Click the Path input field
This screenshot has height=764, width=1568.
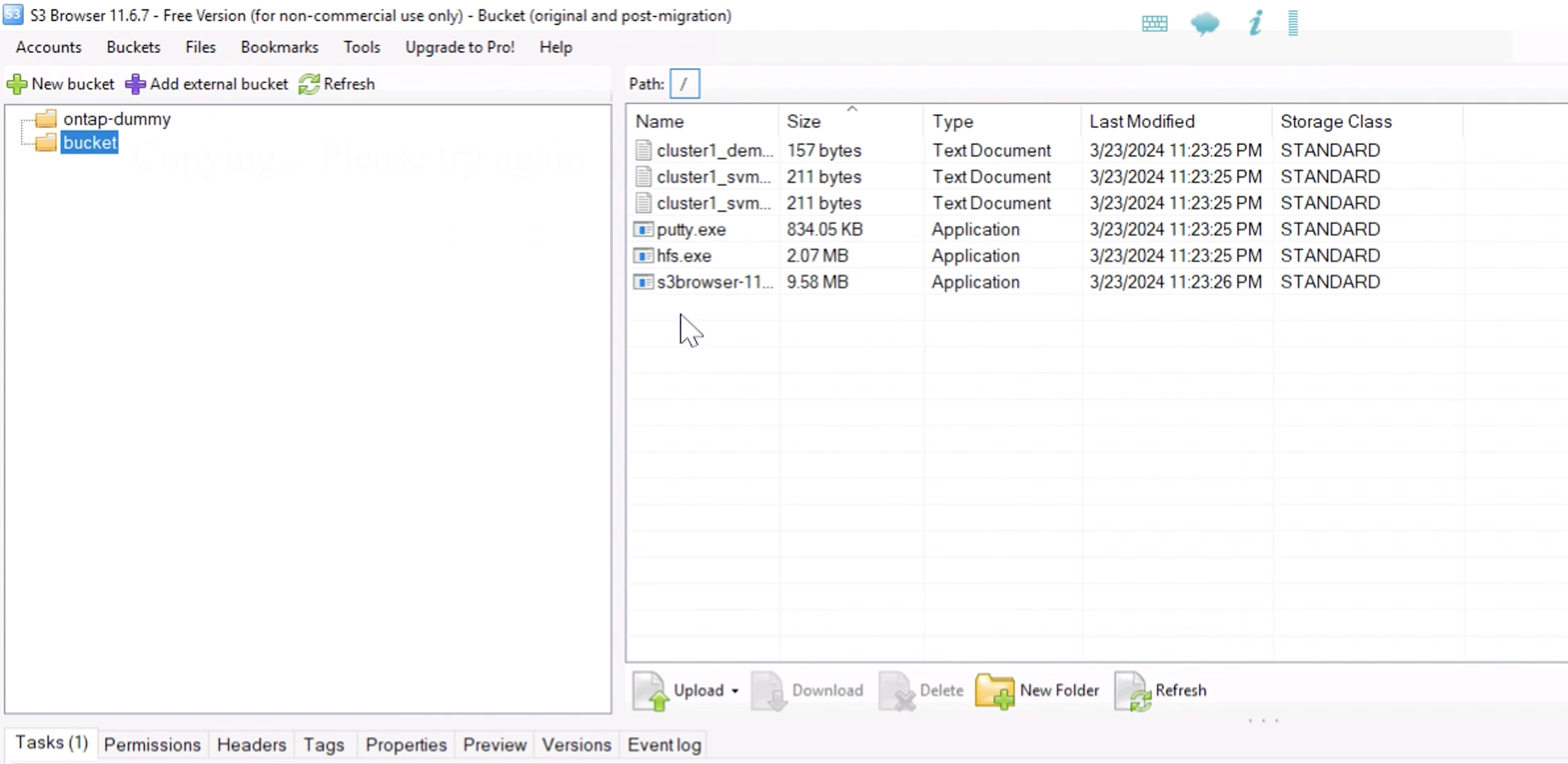(x=685, y=83)
